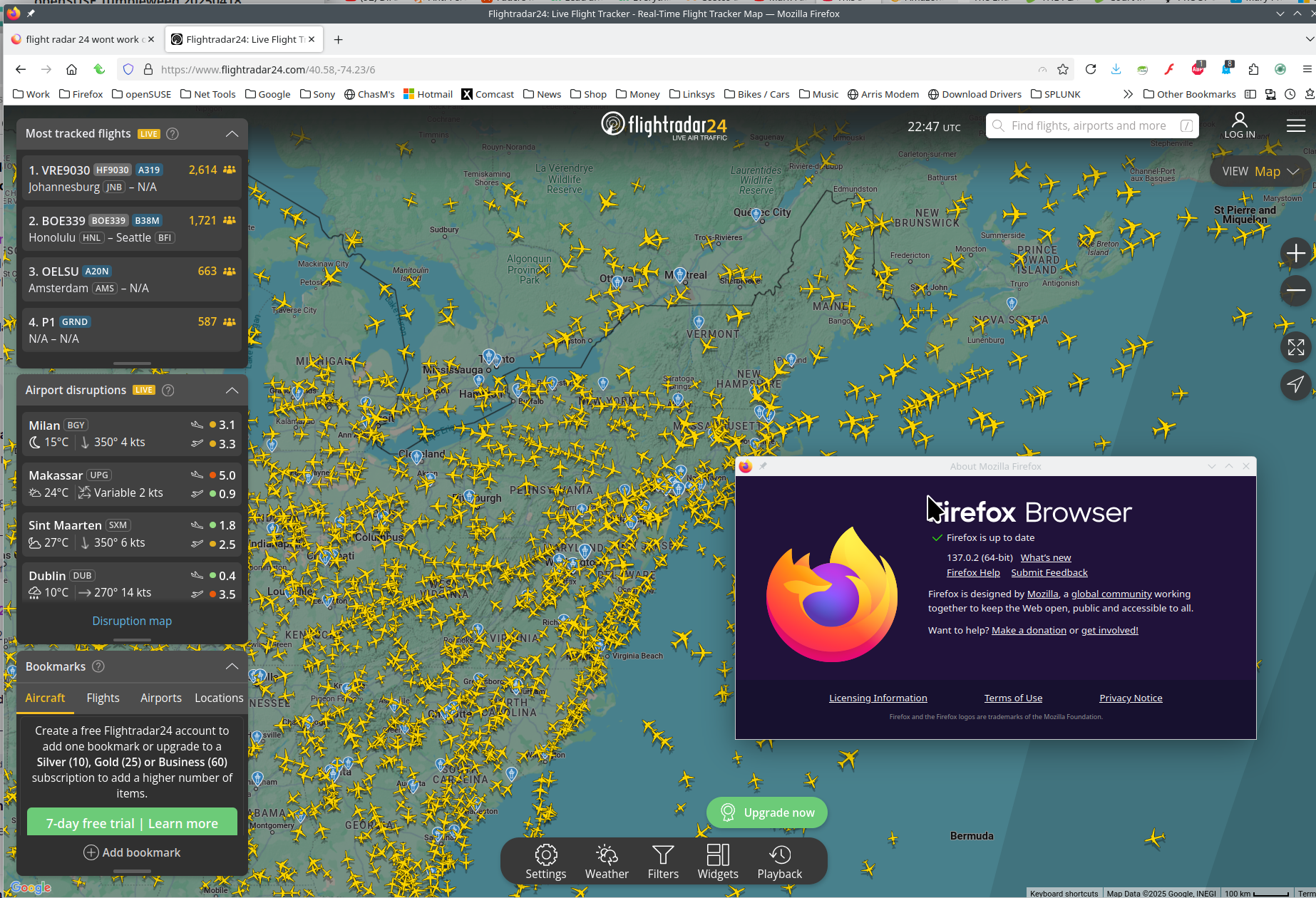Screen dimensions: 1316x898
Task: Open the Widgets panel
Action: [x=718, y=862]
